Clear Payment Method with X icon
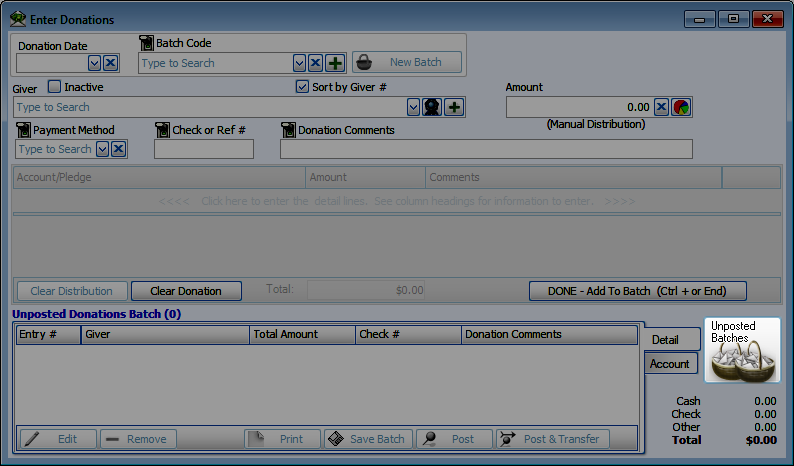Viewport: 794px width, 466px height. tap(118, 149)
